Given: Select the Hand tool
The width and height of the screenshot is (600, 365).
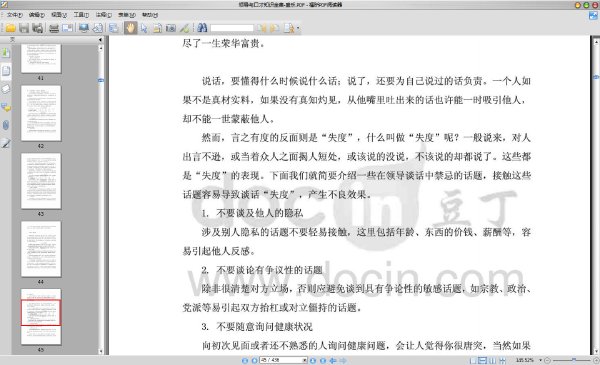Looking at the screenshot, I should click(130, 28).
